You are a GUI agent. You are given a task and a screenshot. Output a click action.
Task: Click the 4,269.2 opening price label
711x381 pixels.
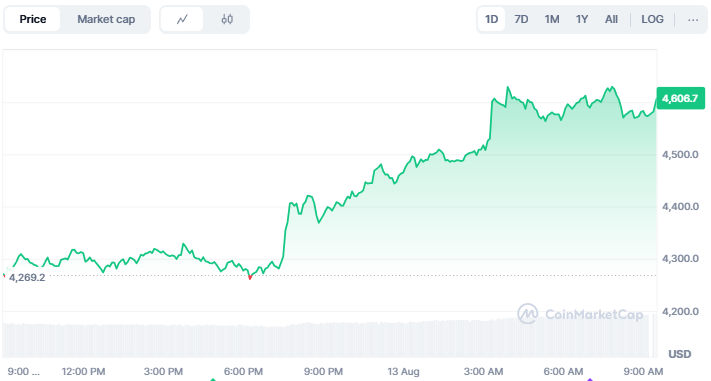pyautogui.click(x=27, y=278)
